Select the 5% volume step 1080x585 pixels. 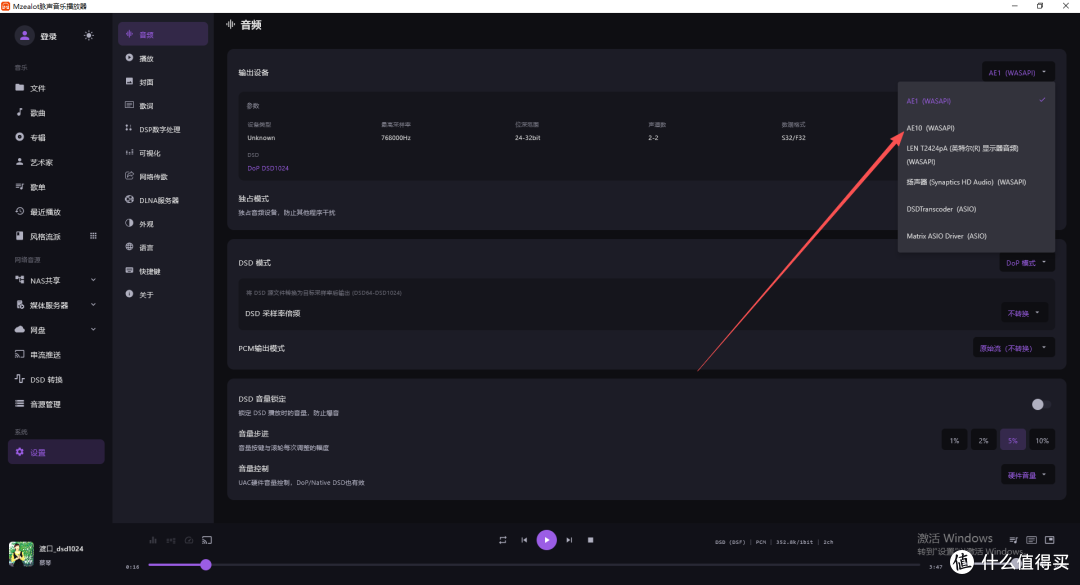click(x=1012, y=440)
